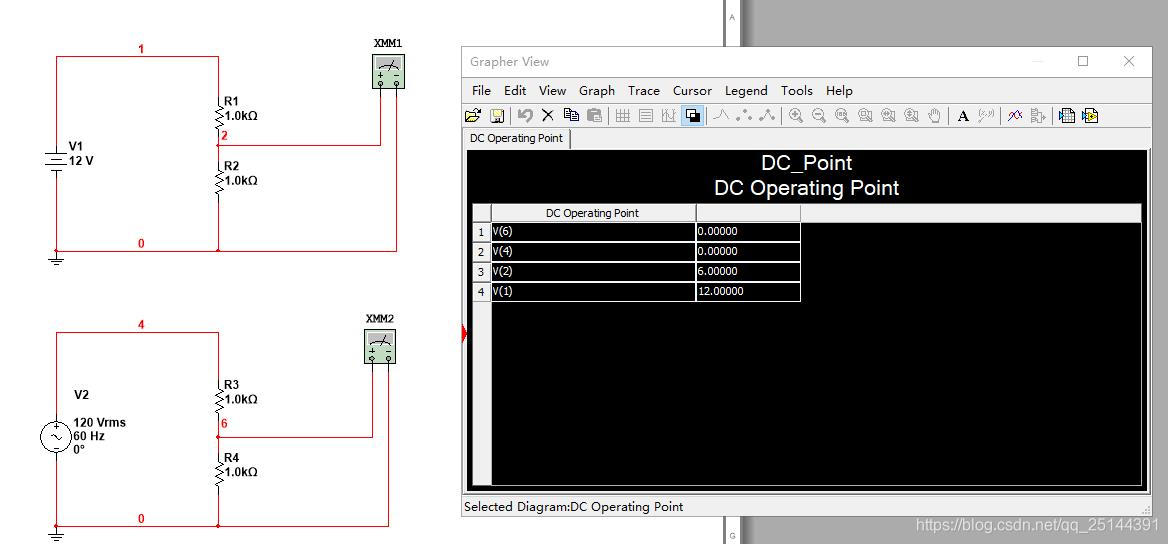Open the Legend menu

click(746, 90)
